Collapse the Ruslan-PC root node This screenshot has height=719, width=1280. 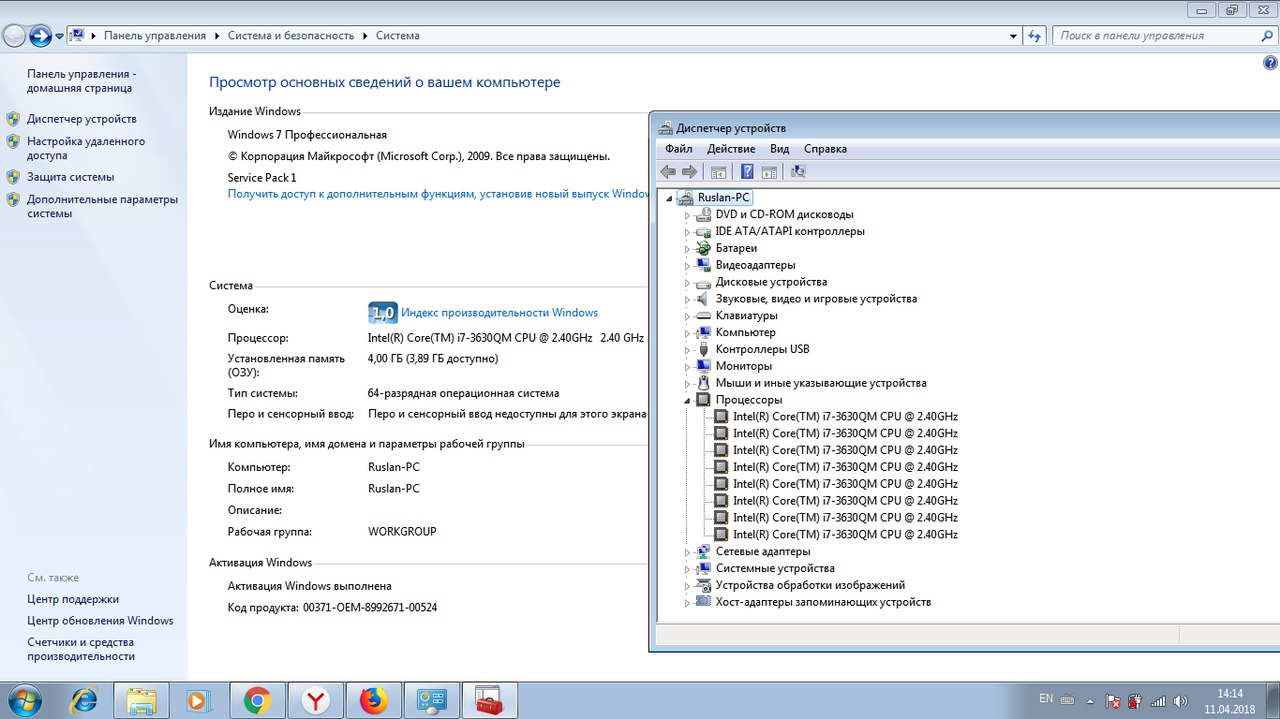tap(669, 198)
